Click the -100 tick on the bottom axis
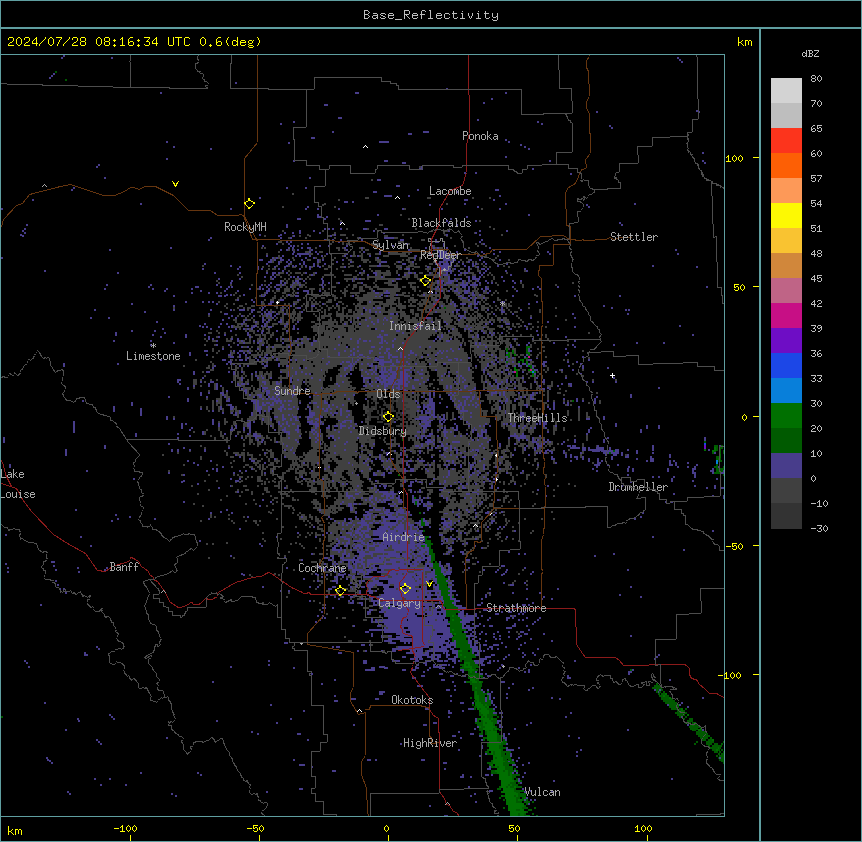 click(x=125, y=828)
